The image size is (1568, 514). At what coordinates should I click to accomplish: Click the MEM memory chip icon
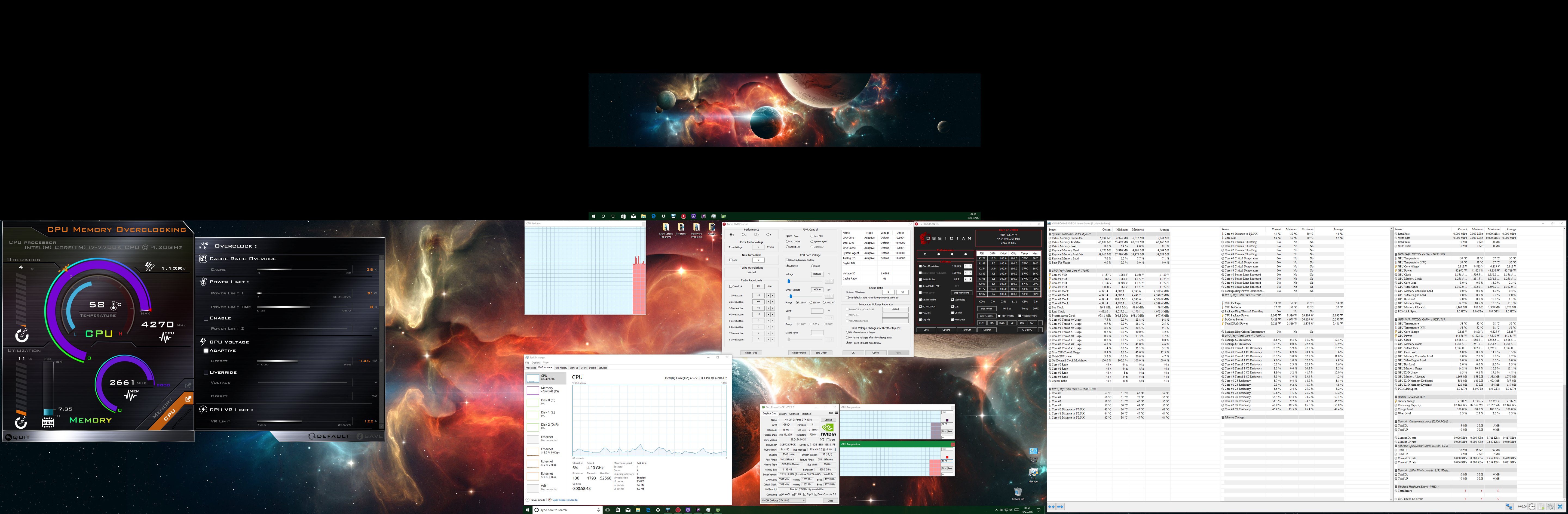48,423
